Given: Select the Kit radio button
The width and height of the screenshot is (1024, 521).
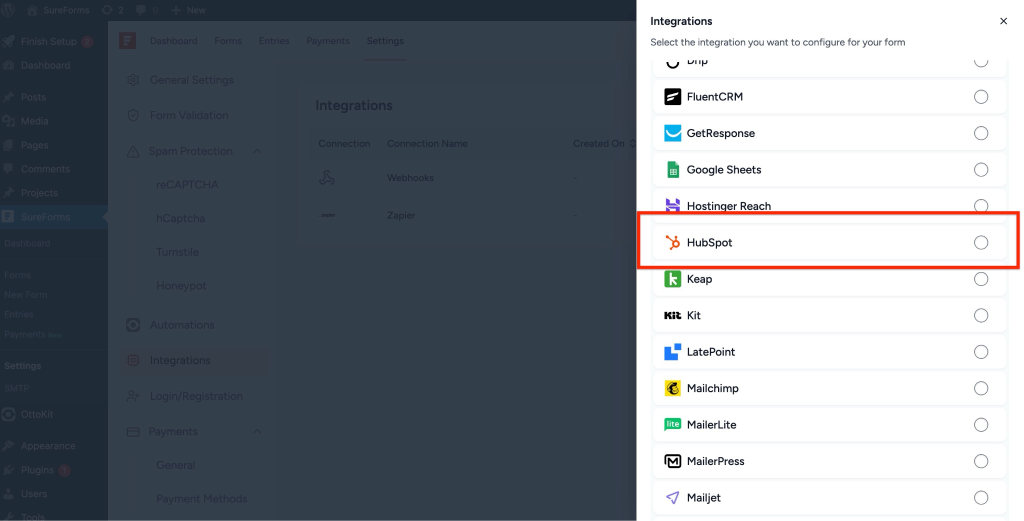Looking at the screenshot, I should 981,316.
